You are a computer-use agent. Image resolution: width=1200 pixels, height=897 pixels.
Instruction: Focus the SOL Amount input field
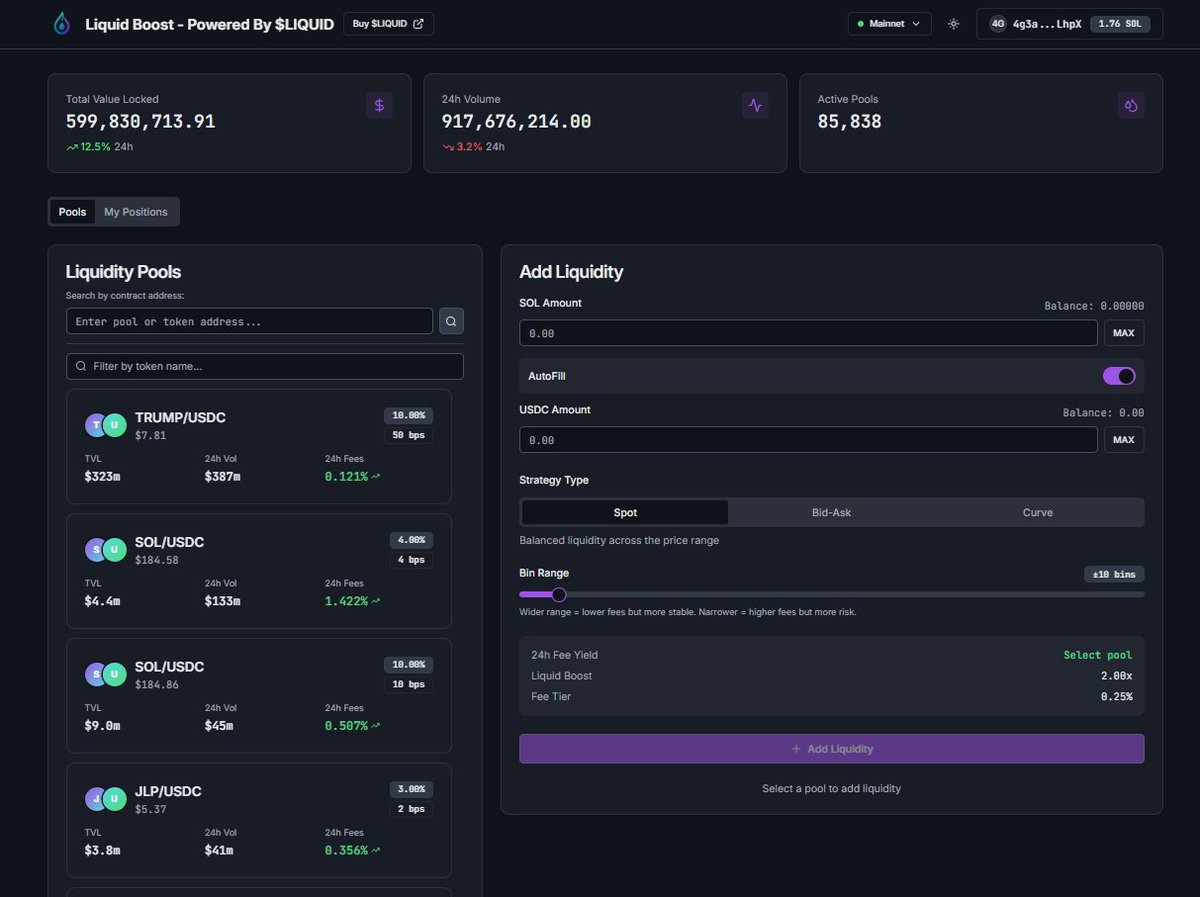(x=808, y=333)
